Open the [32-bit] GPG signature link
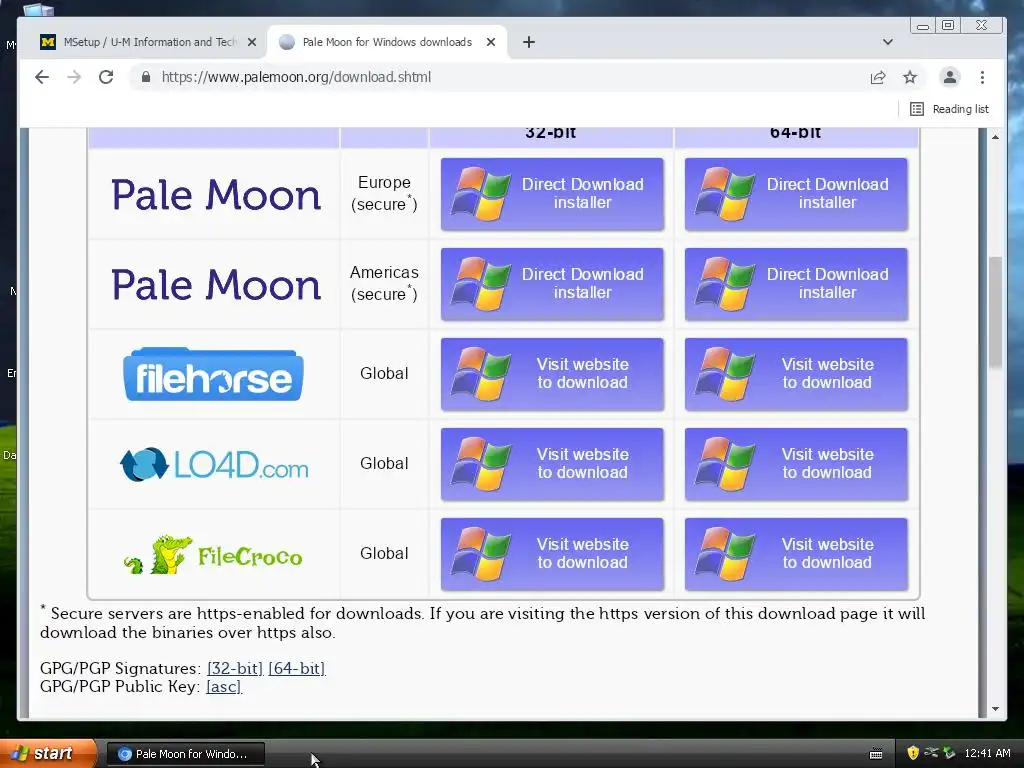 (x=234, y=669)
